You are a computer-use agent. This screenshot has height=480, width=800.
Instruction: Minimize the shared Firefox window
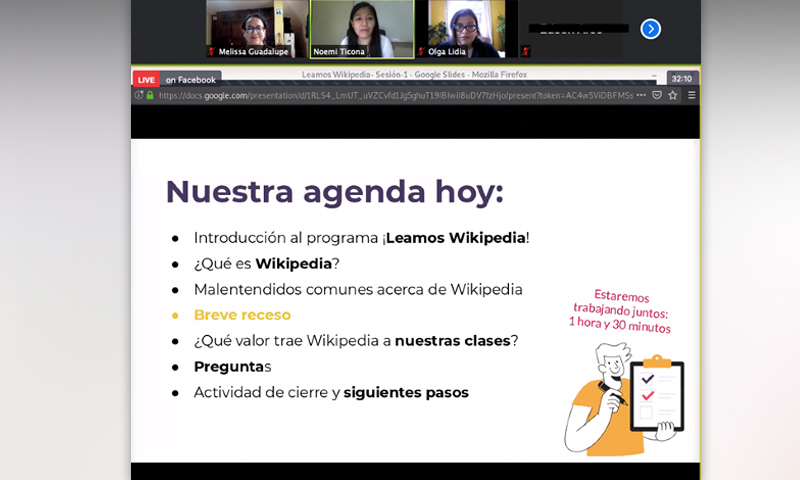(x=654, y=75)
